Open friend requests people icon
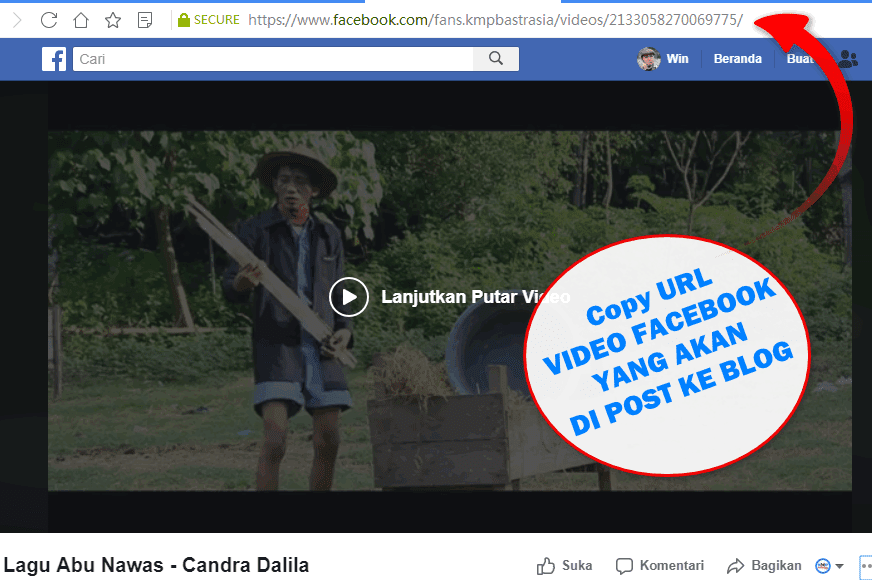 tap(848, 59)
